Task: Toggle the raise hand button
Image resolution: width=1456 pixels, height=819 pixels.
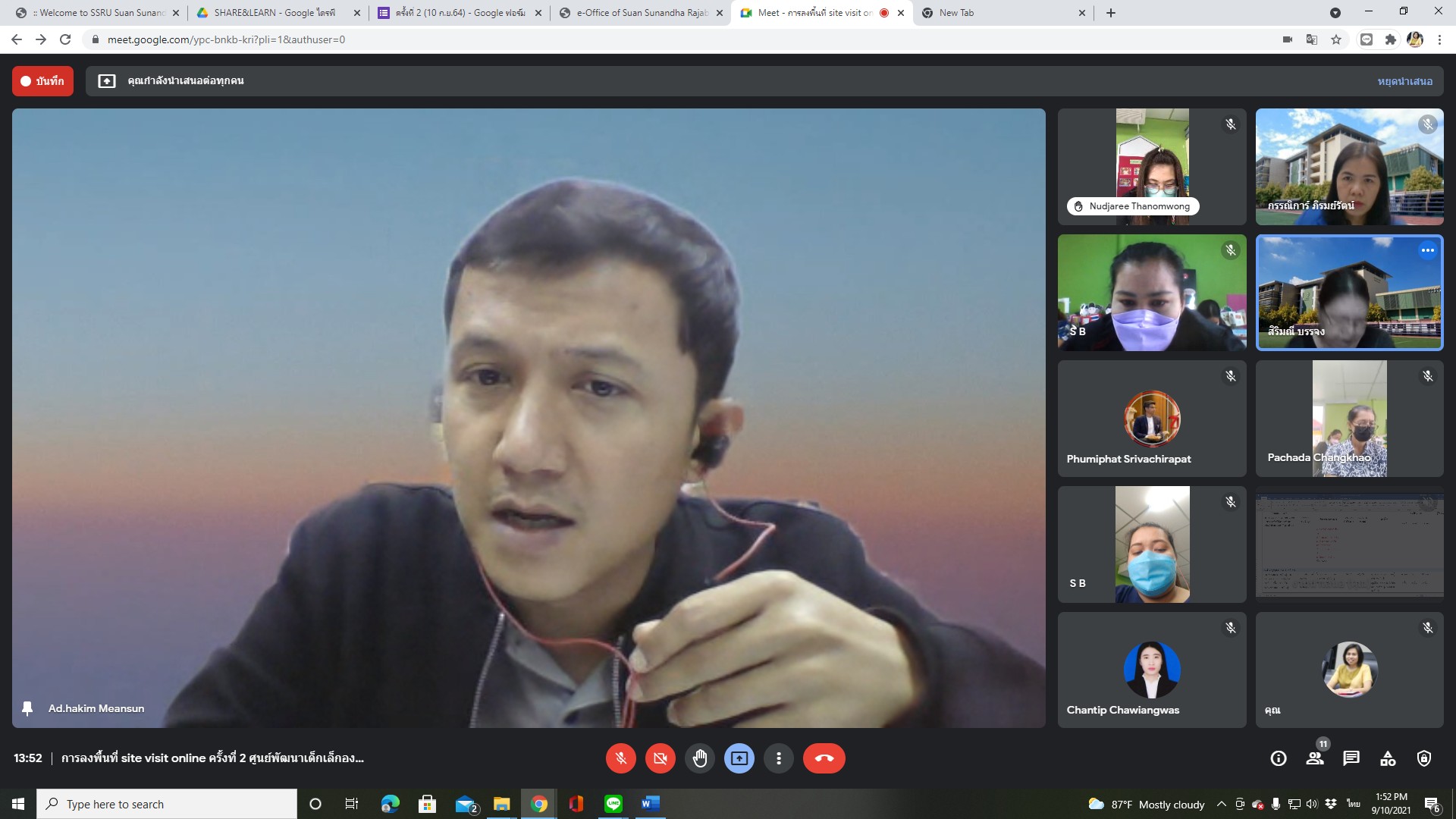Action: 700,758
